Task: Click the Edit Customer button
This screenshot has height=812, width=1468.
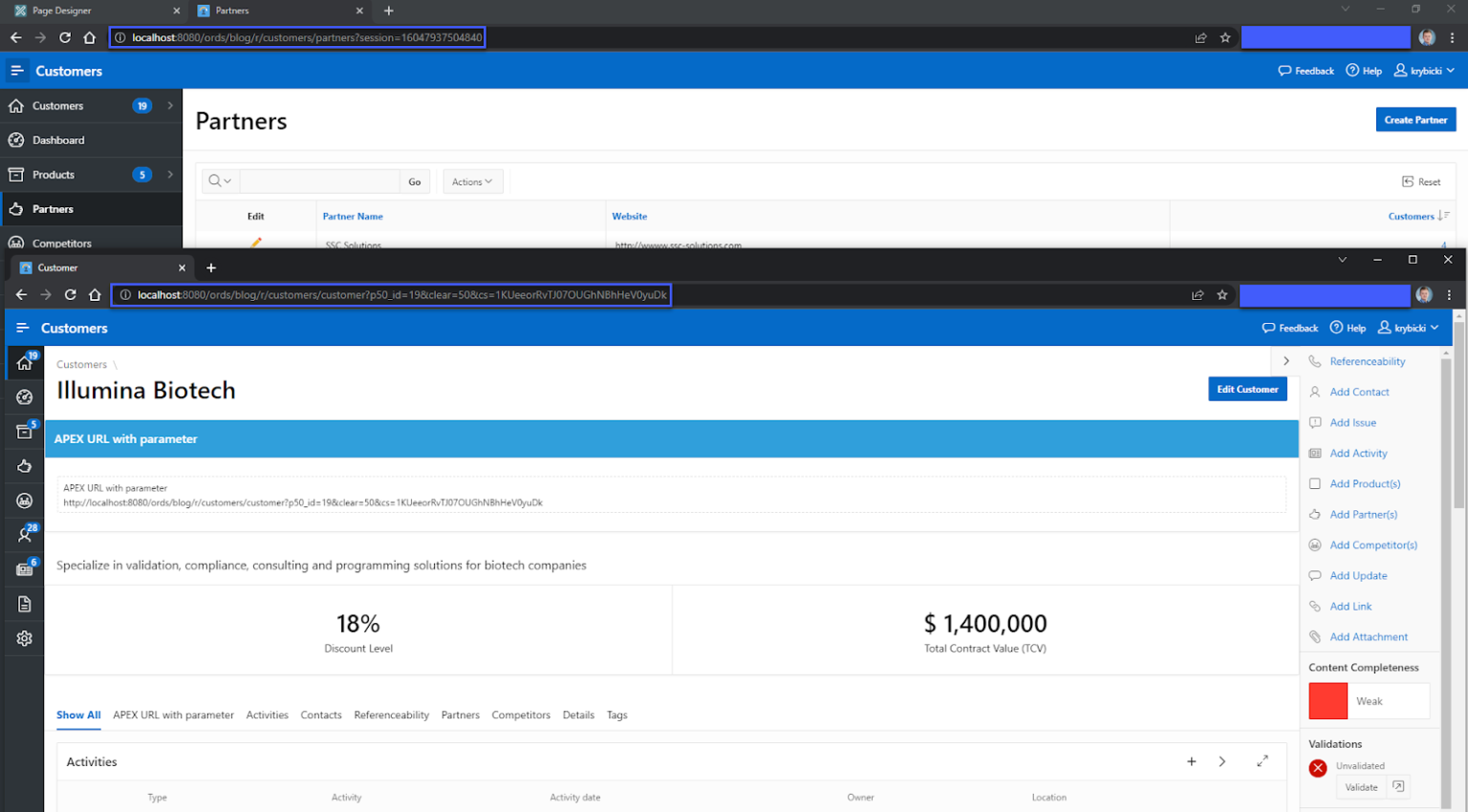Action: click(1247, 389)
